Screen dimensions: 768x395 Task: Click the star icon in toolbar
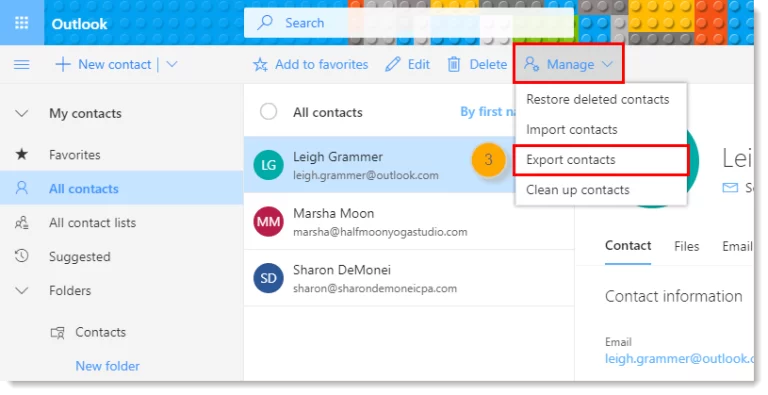coord(260,65)
